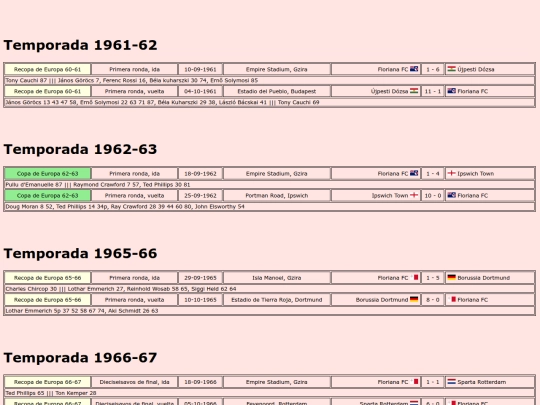The height and width of the screenshot is (405, 540).
Task: Select the Temporada 1965-66 heading
Action: point(80,253)
